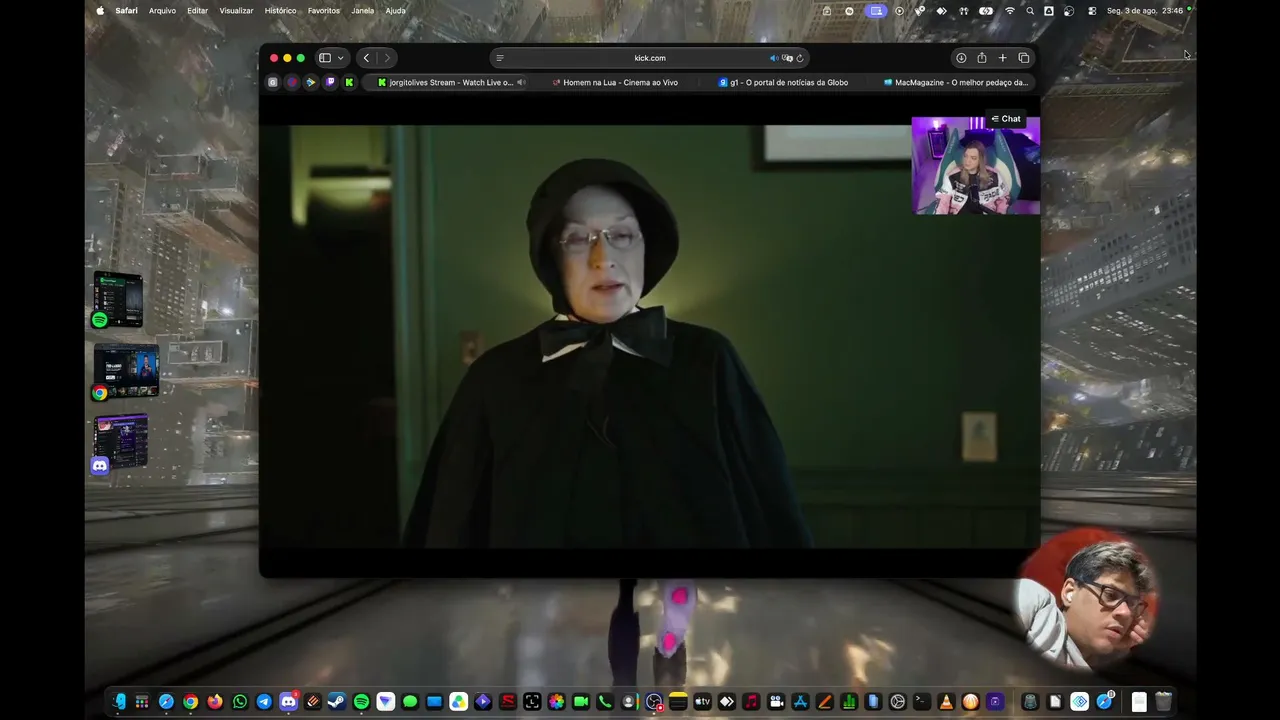Image resolution: width=1280 pixels, height=720 pixels.
Task: Click the kick.com address field
Action: (x=649, y=58)
